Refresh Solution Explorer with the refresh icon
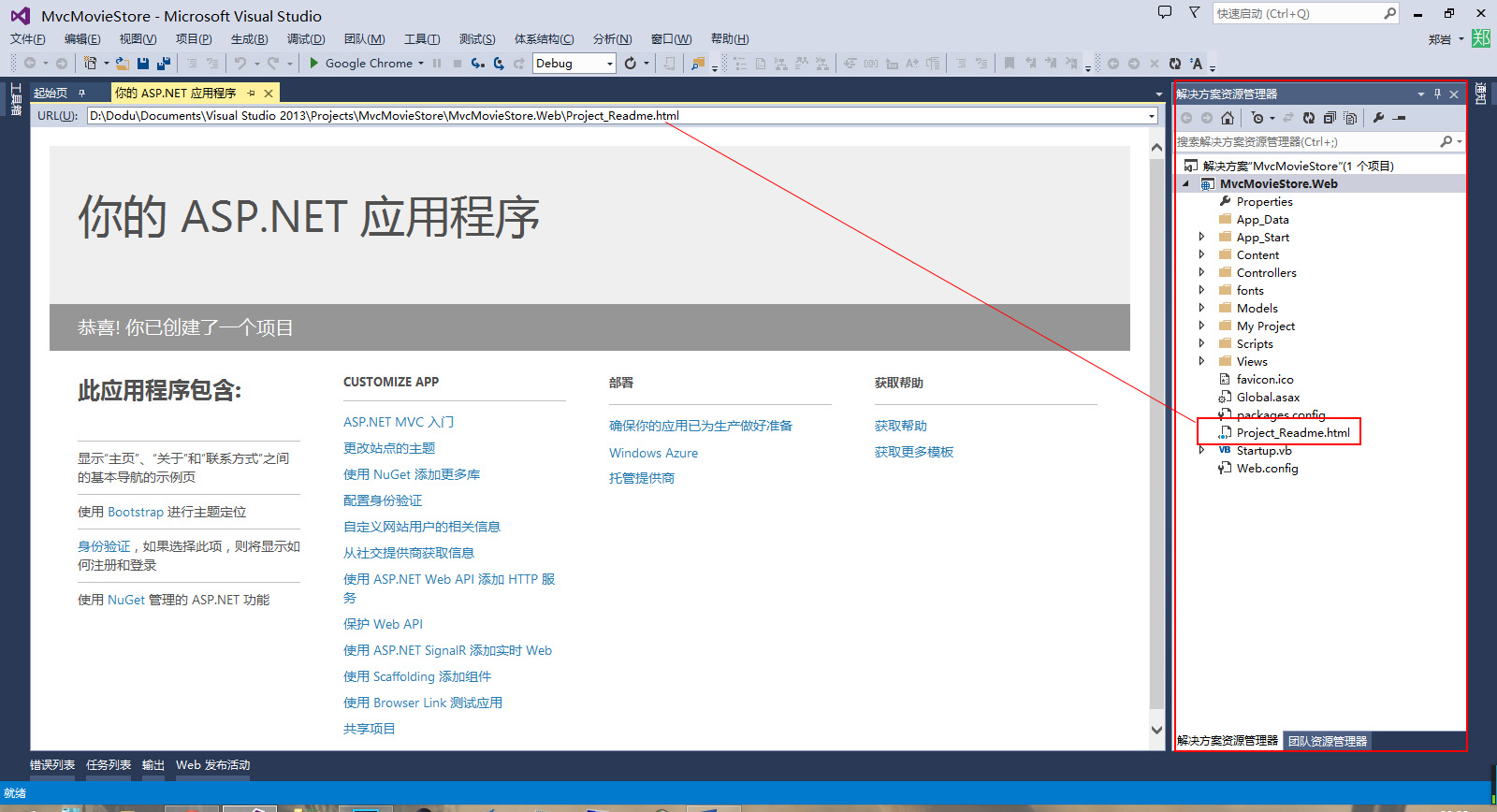The width and height of the screenshot is (1497, 812). click(1309, 118)
